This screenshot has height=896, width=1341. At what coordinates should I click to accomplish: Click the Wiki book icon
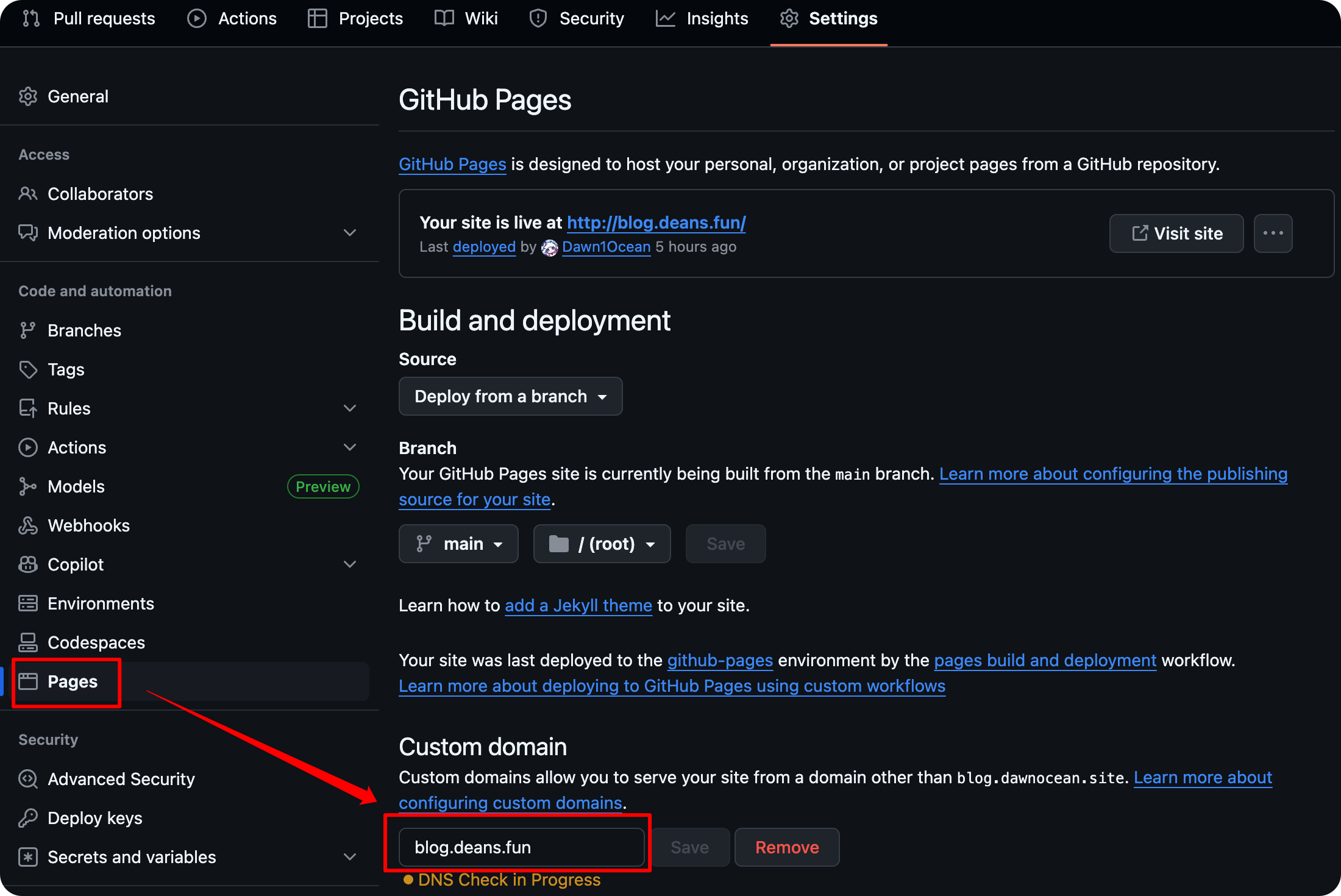coord(444,18)
